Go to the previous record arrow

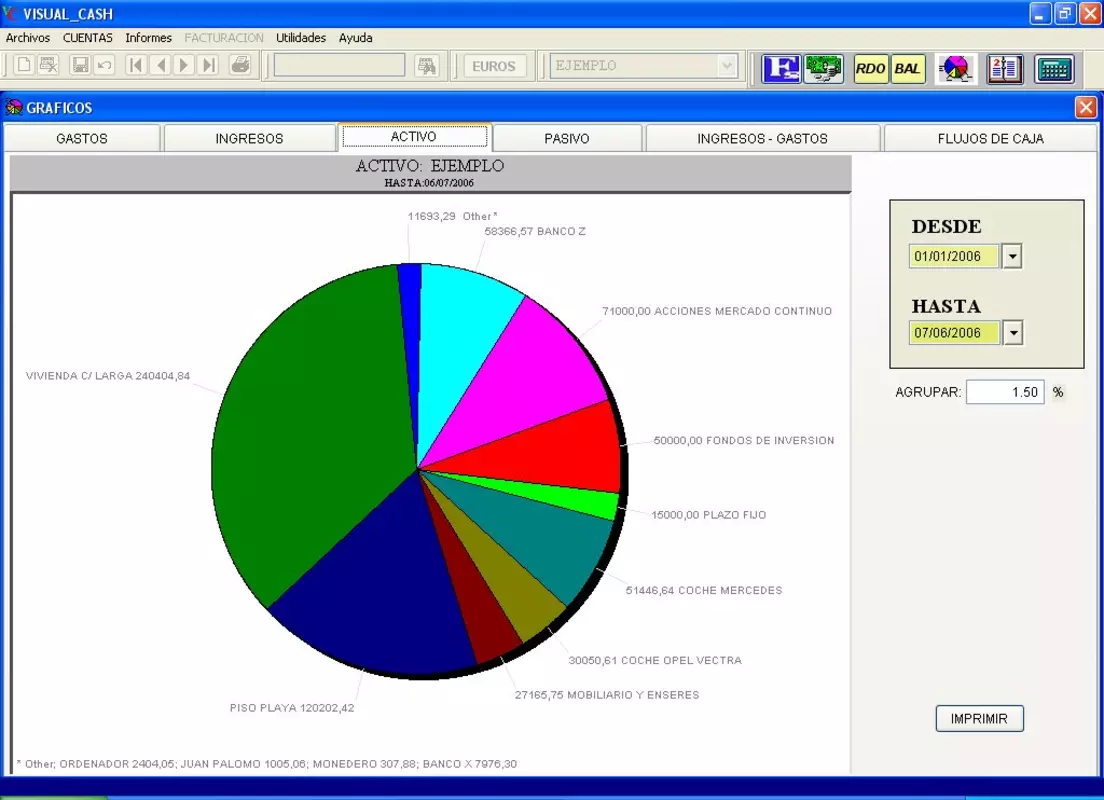tap(161, 65)
